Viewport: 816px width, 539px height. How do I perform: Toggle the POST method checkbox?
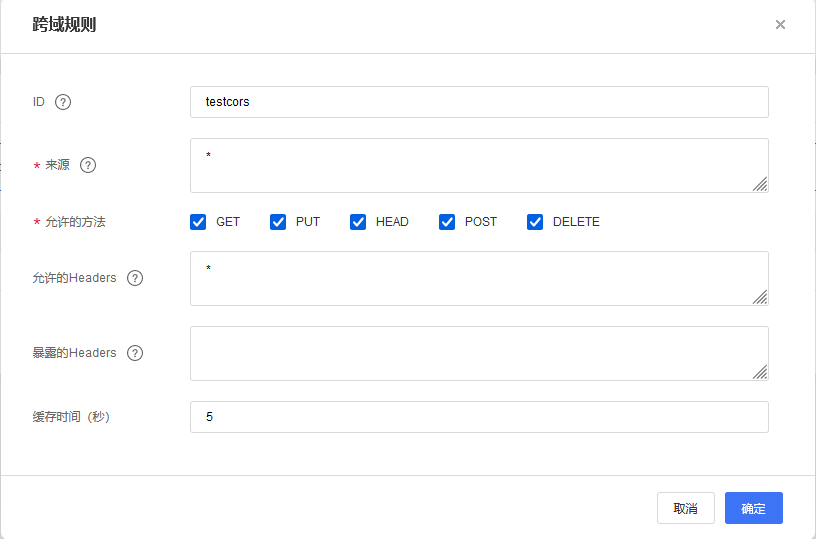[x=447, y=222]
